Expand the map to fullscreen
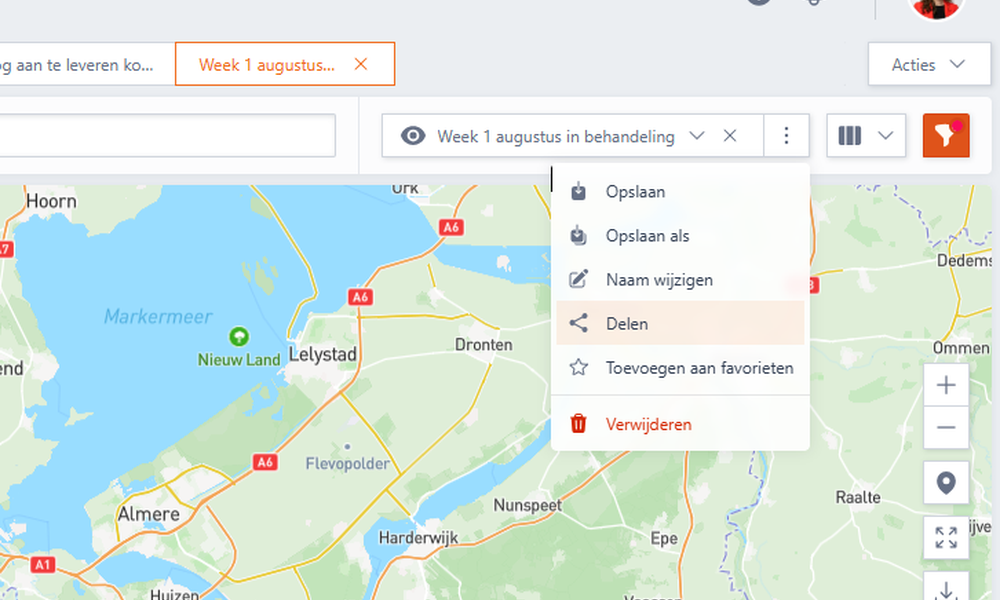Screen dimensions: 1000x600 [x=946, y=538]
